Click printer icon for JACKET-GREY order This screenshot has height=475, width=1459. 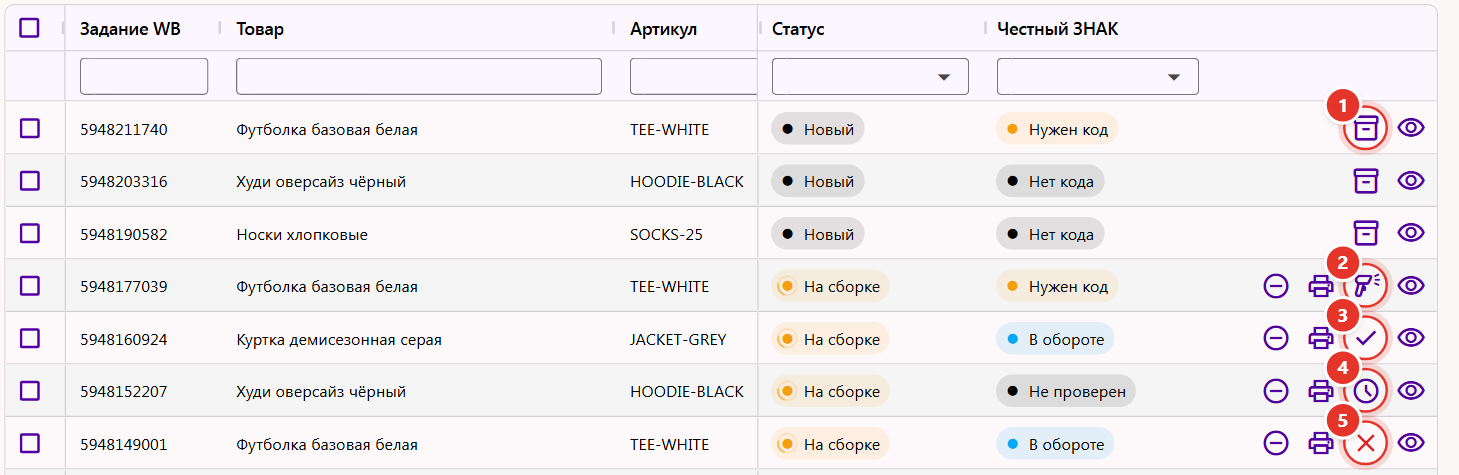tap(1321, 338)
